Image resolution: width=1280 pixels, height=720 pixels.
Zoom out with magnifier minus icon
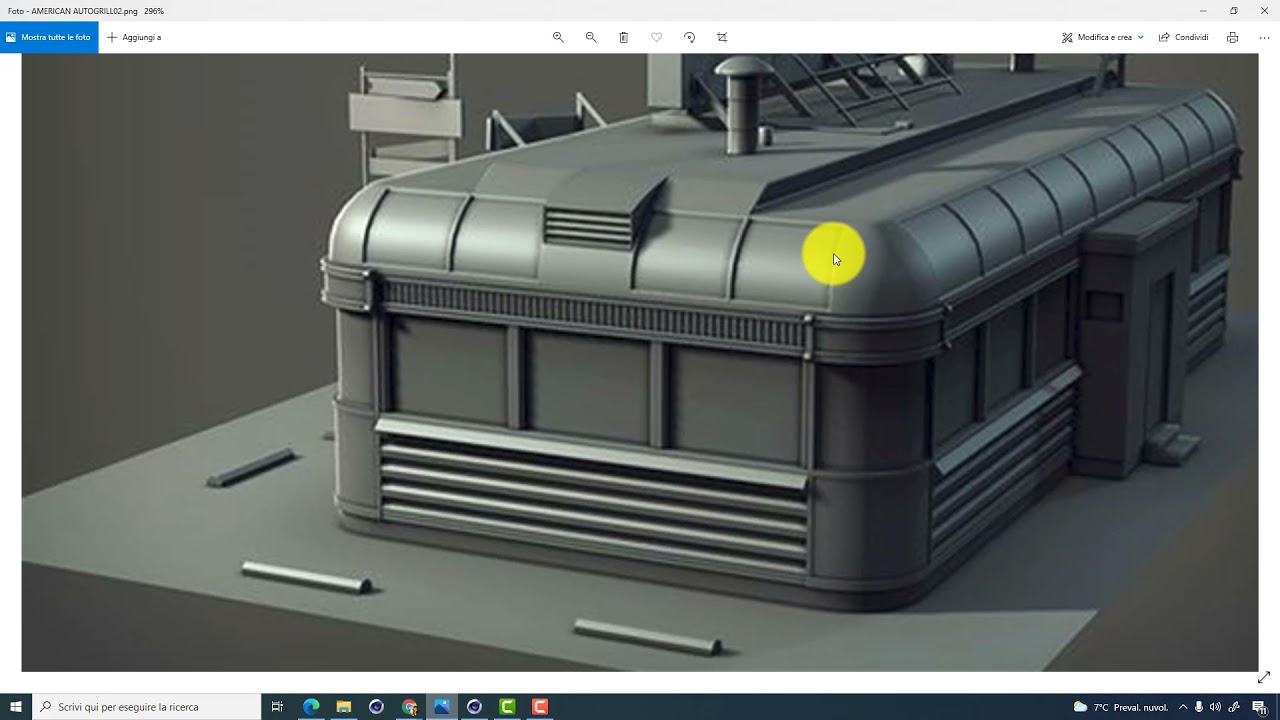pyautogui.click(x=591, y=37)
